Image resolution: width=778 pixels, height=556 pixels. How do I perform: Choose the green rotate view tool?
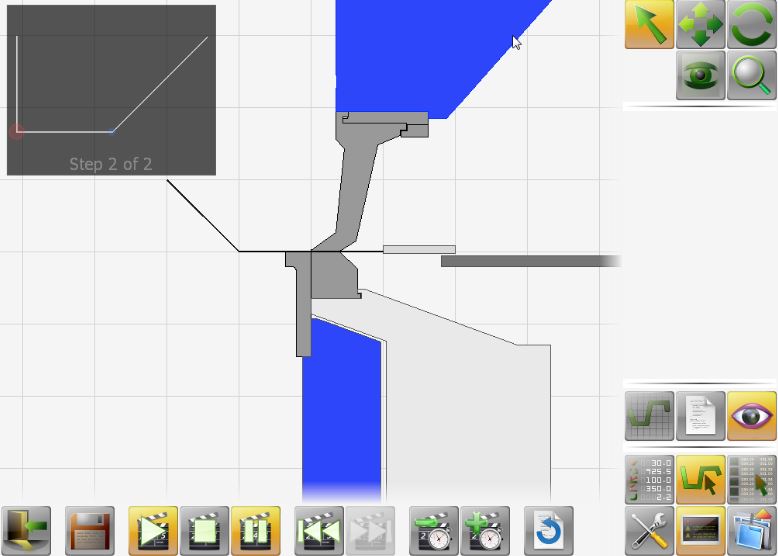[752, 24]
